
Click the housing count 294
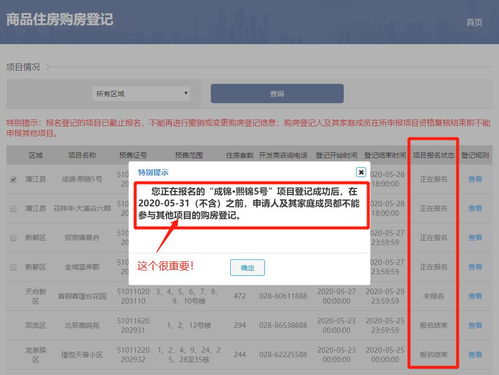(240, 325)
